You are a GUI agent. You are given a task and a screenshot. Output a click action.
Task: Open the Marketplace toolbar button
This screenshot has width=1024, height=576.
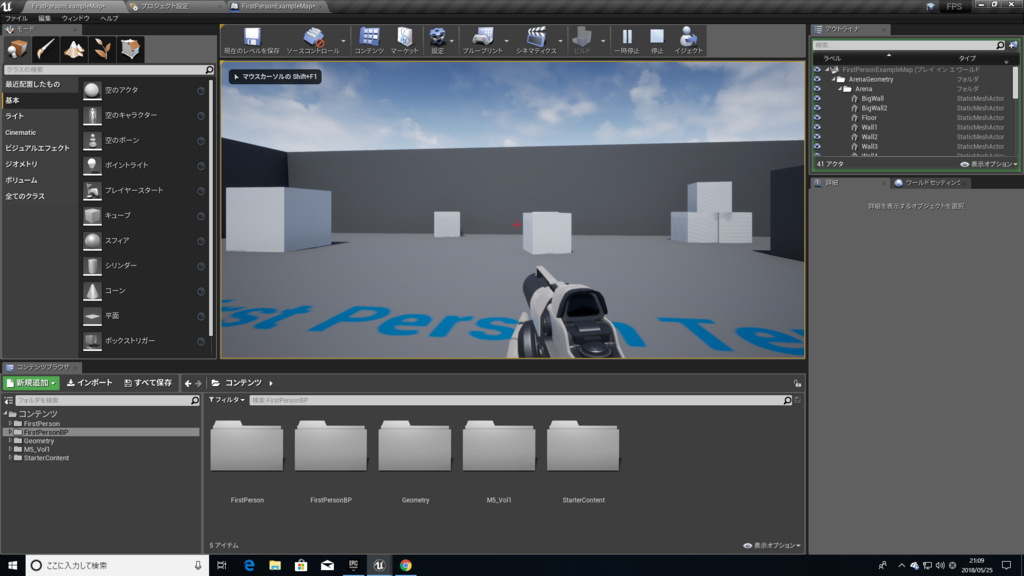coord(404,40)
